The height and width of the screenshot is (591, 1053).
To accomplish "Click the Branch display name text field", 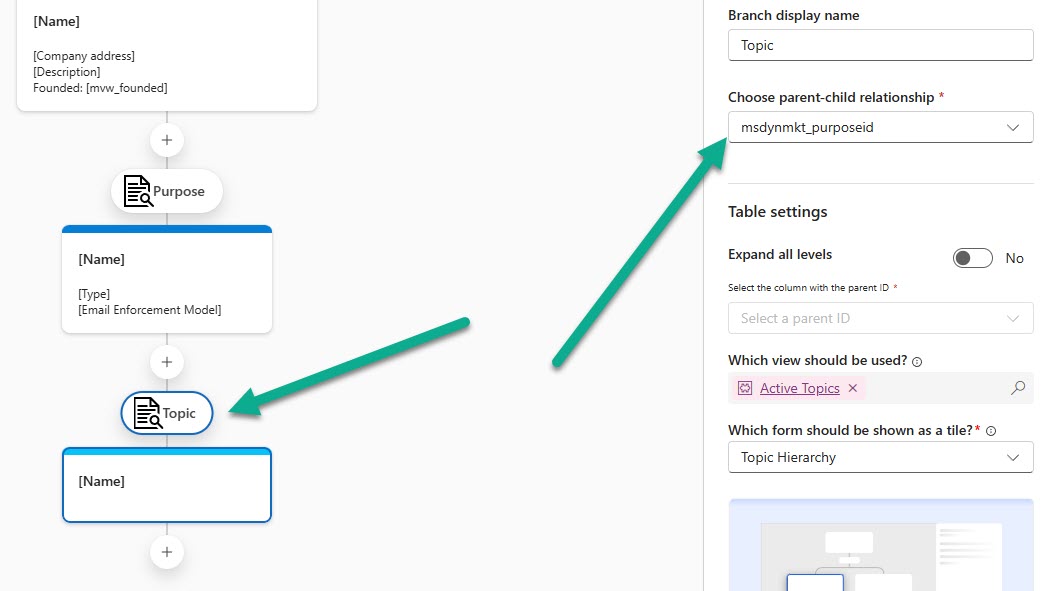I will (x=880, y=45).
